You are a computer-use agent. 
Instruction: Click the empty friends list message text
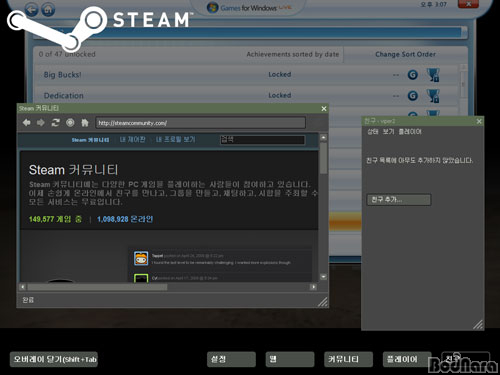coord(419,160)
